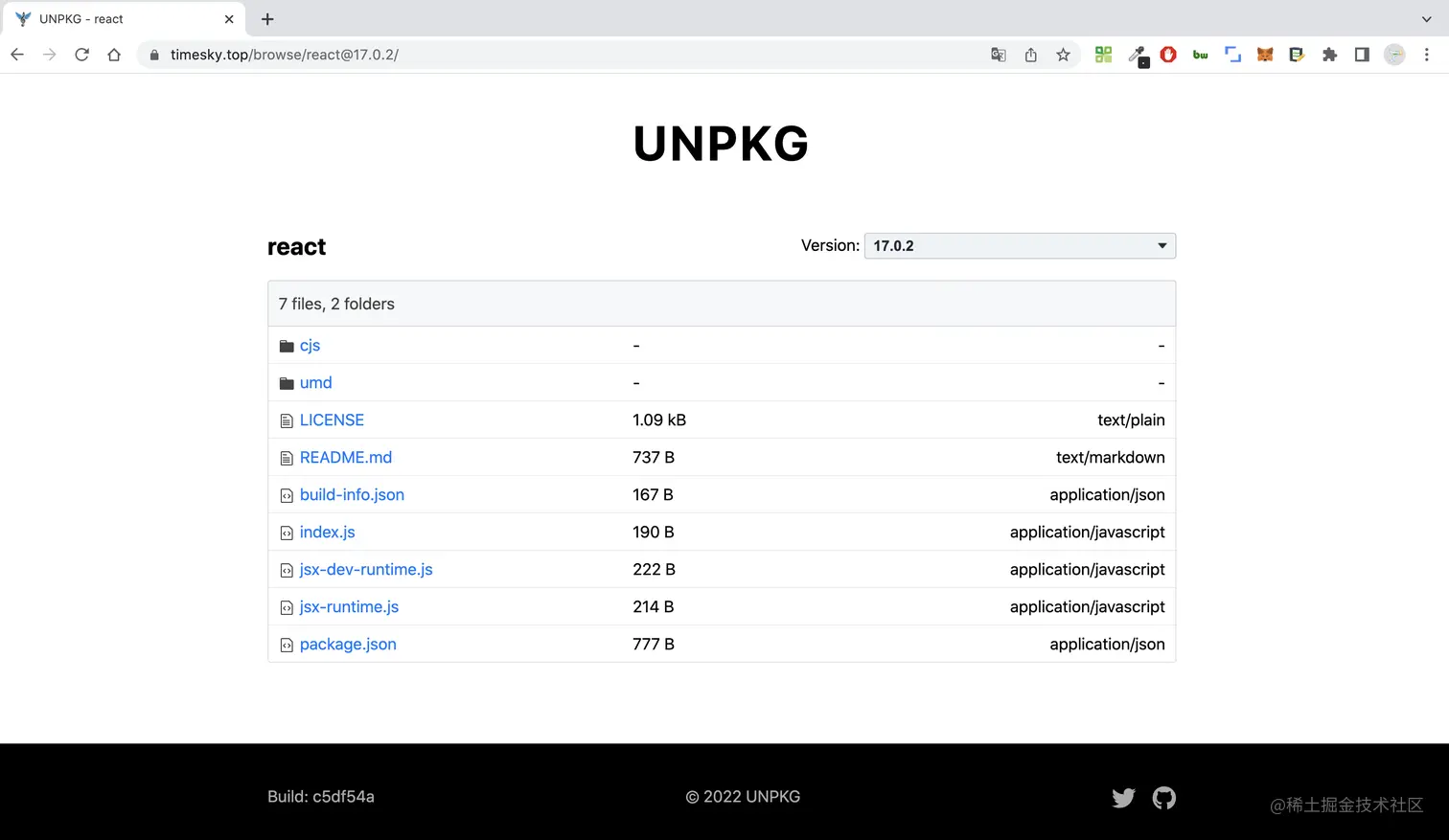Click the '7 files, 2 folders' header text
The height and width of the screenshot is (840, 1449).
(x=336, y=305)
